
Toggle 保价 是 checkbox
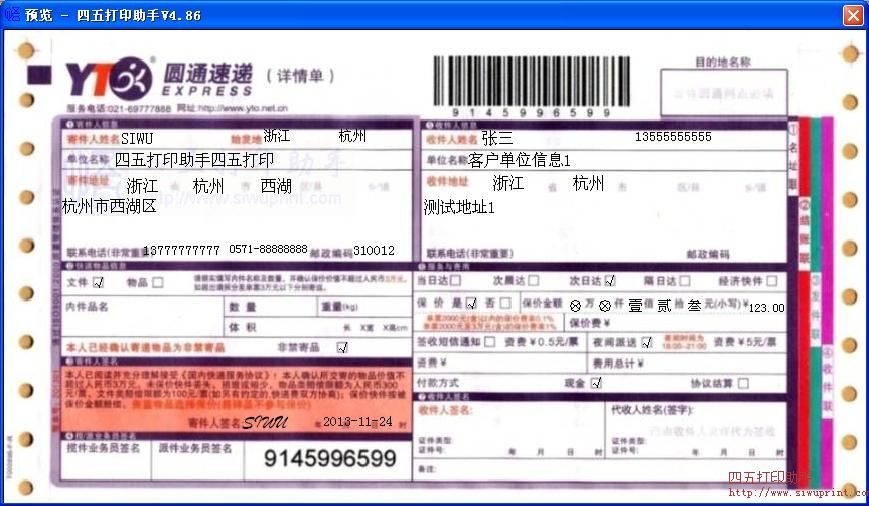[471, 303]
